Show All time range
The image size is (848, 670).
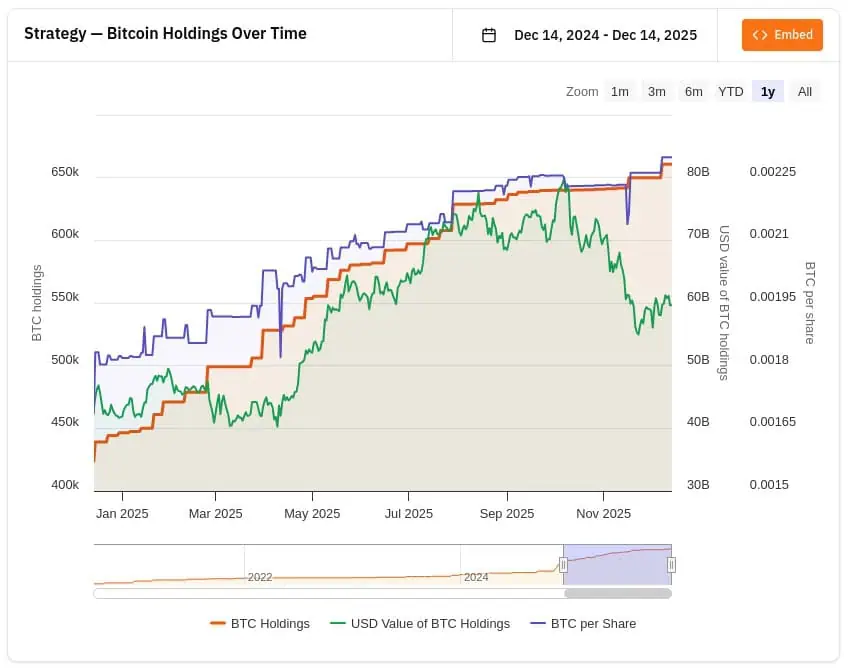tap(805, 92)
